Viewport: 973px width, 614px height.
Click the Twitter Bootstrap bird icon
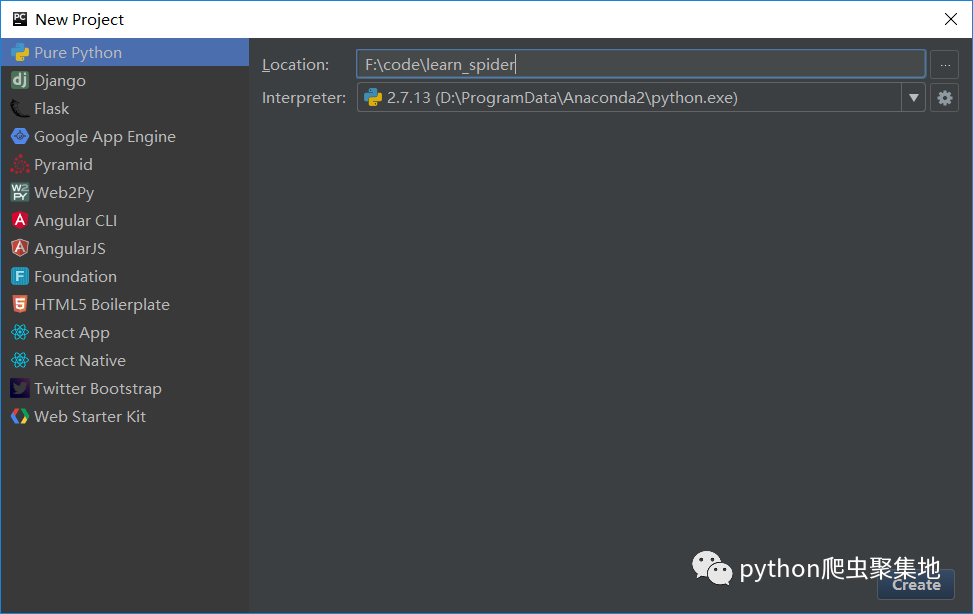coord(20,388)
